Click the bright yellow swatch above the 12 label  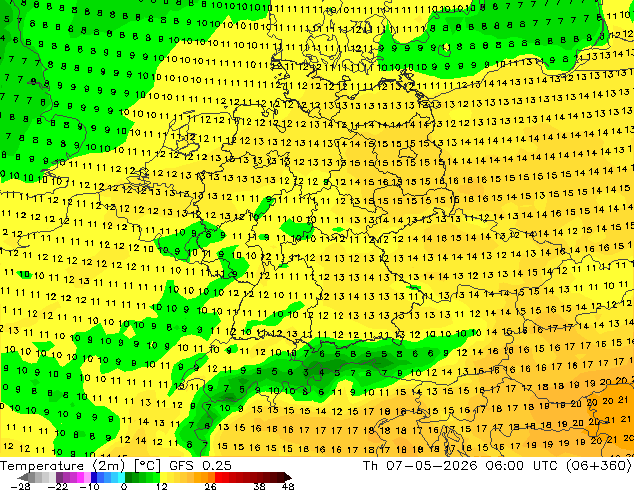tap(164, 477)
